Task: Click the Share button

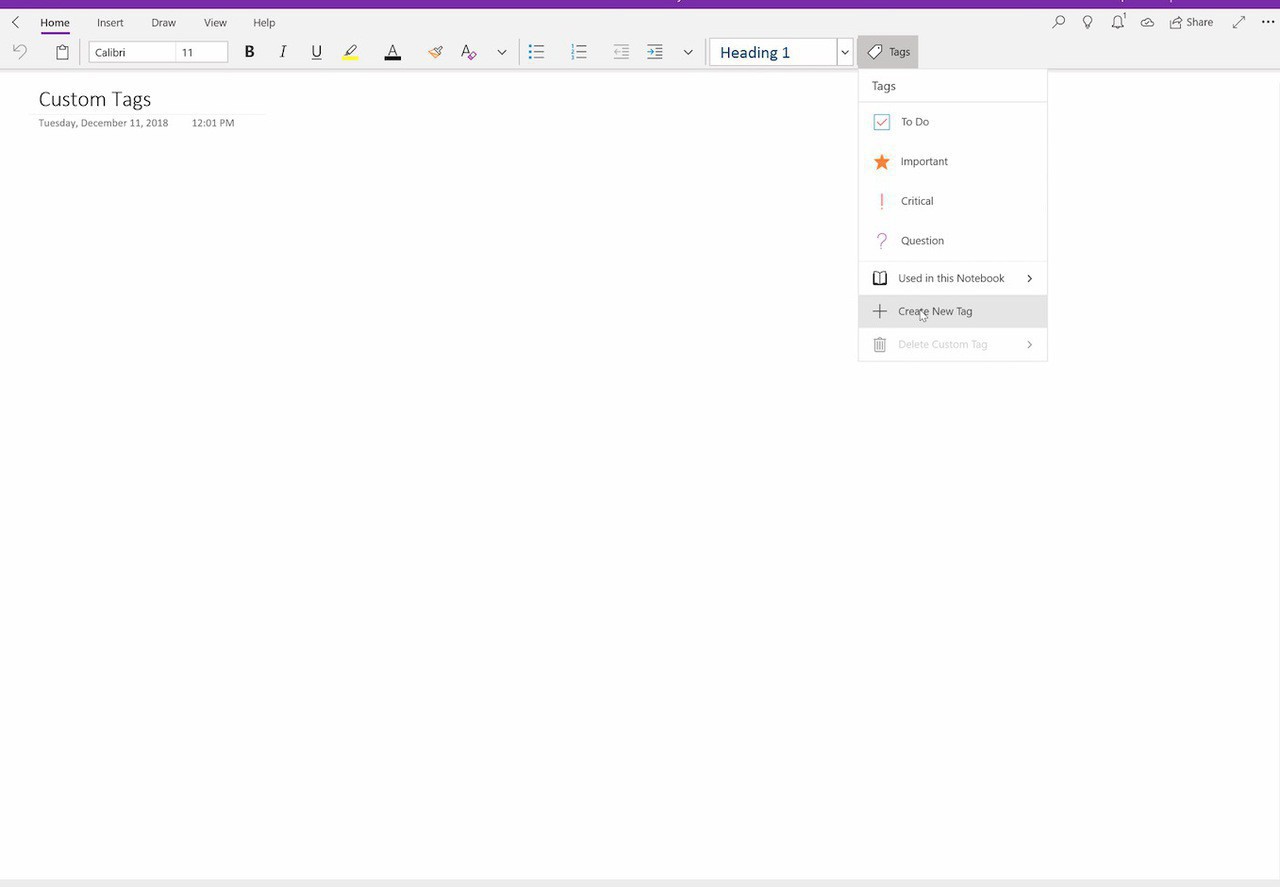Action: click(1191, 22)
